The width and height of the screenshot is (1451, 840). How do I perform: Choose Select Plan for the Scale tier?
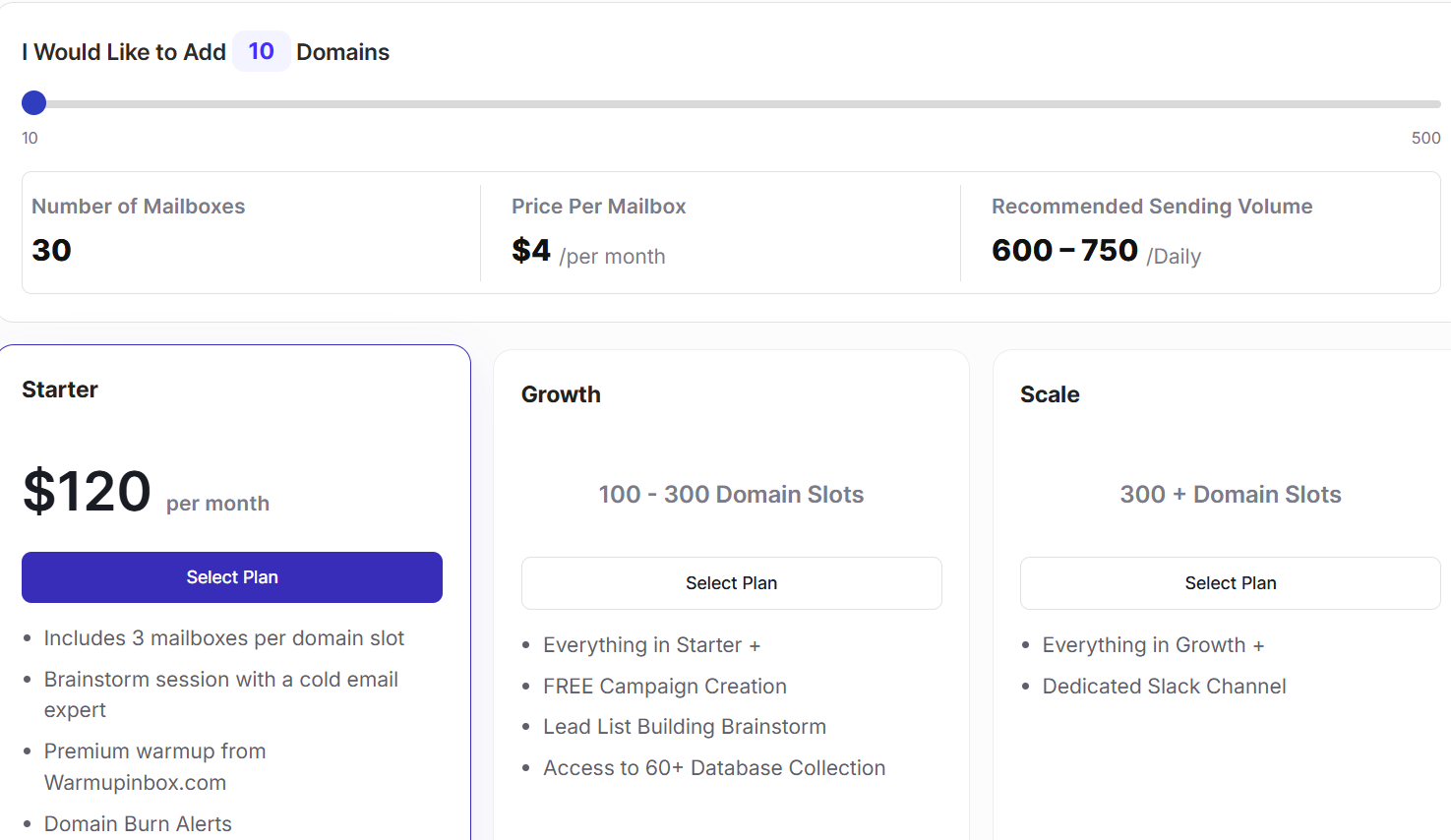(x=1230, y=582)
